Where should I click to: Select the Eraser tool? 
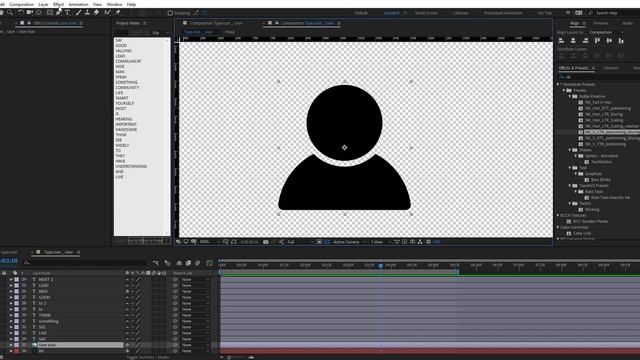[x=96, y=13]
